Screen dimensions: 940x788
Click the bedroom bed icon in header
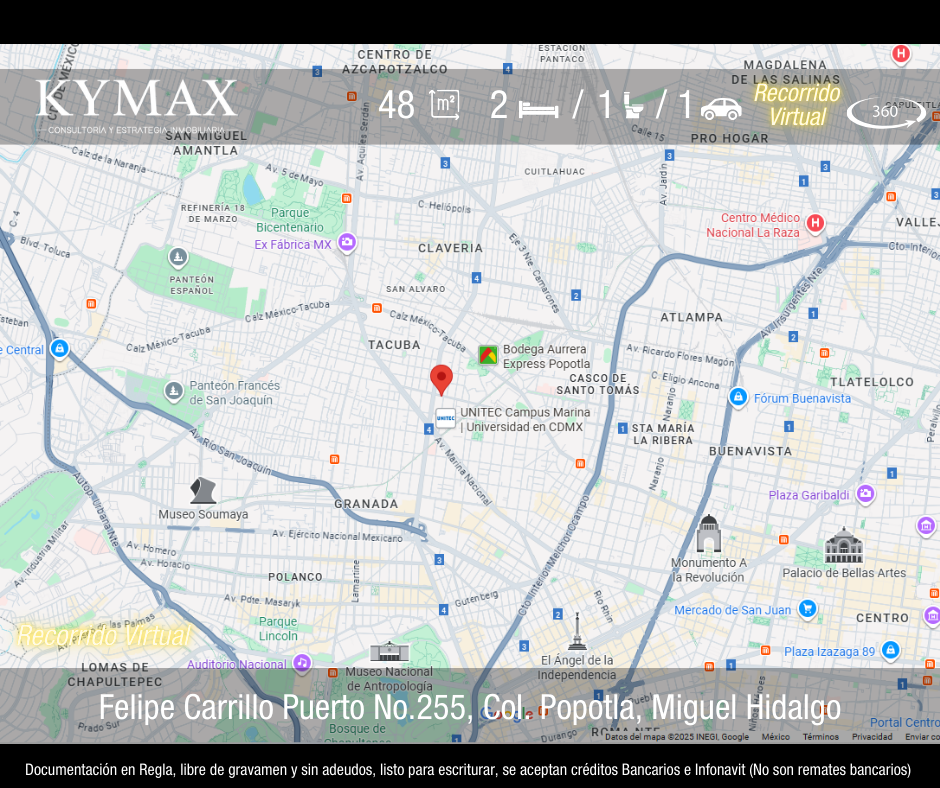tap(539, 110)
